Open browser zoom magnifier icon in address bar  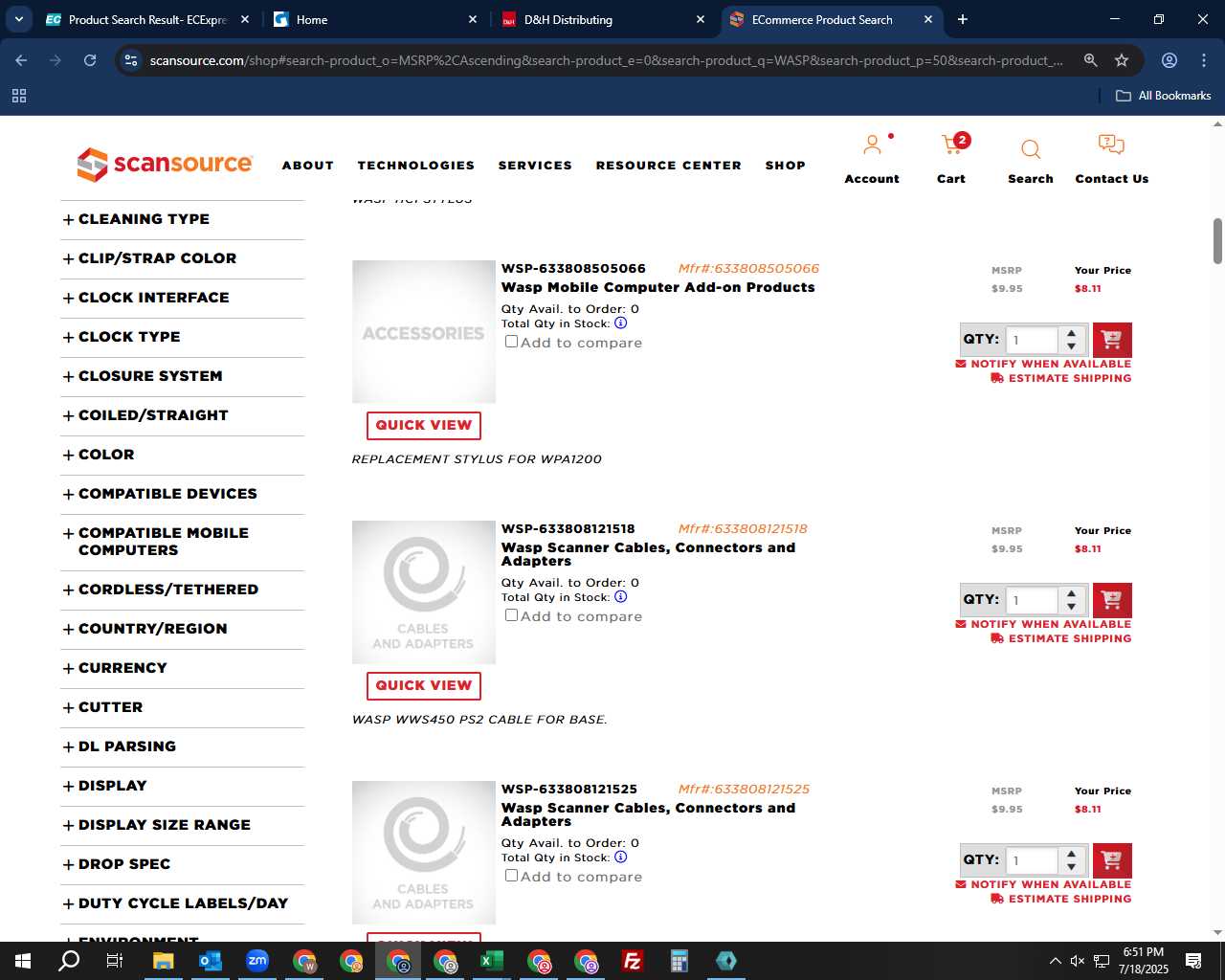click(1090, 60)
